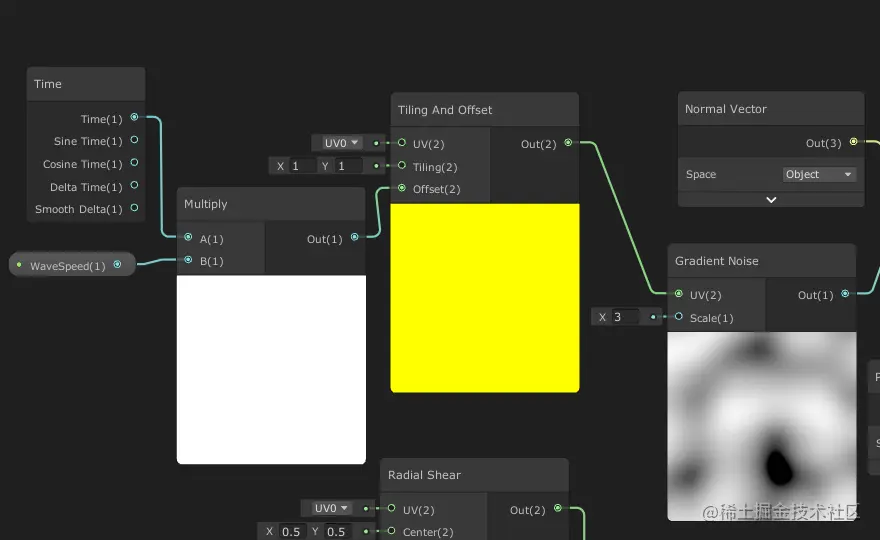Click the Scale X field showing 3
Image resolution: width=880 pixels, height=540 pixels.
click(x=625, y=317)
